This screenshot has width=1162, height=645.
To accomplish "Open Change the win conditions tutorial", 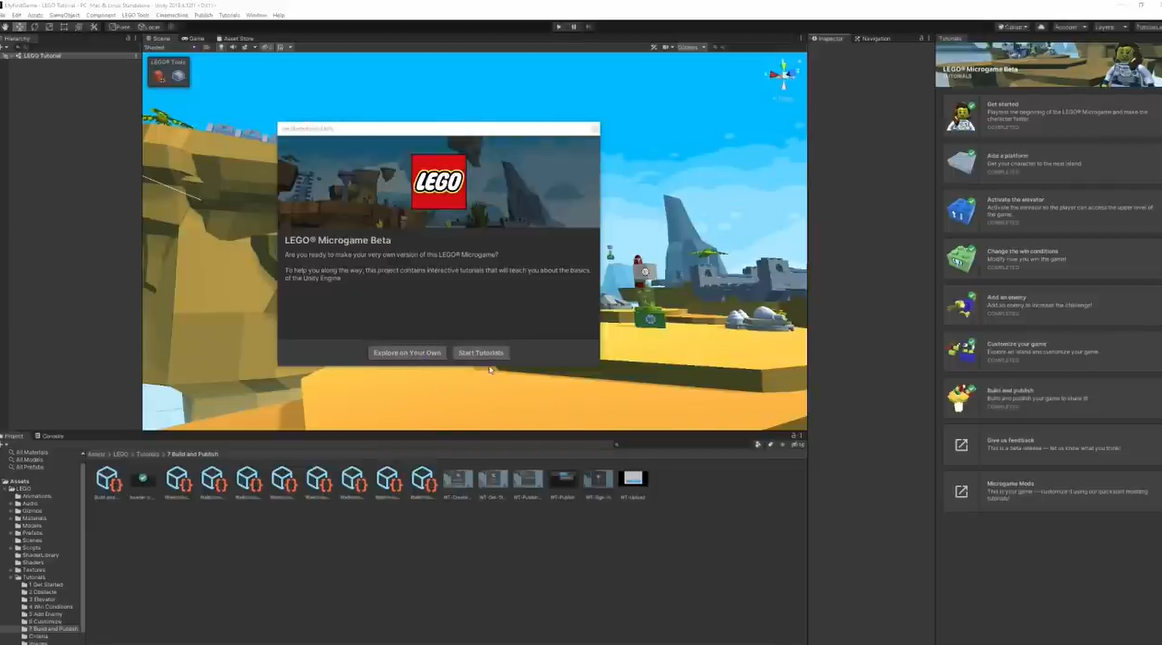I will pos(1052,259).
